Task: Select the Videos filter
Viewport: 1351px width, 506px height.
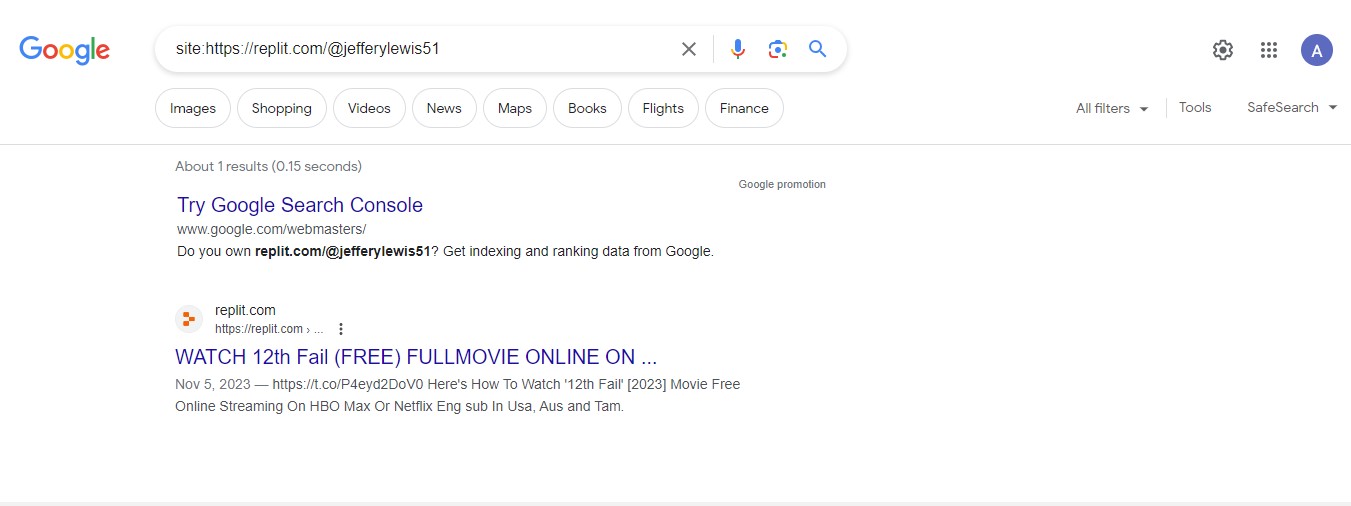Action: tap(369, 108)
